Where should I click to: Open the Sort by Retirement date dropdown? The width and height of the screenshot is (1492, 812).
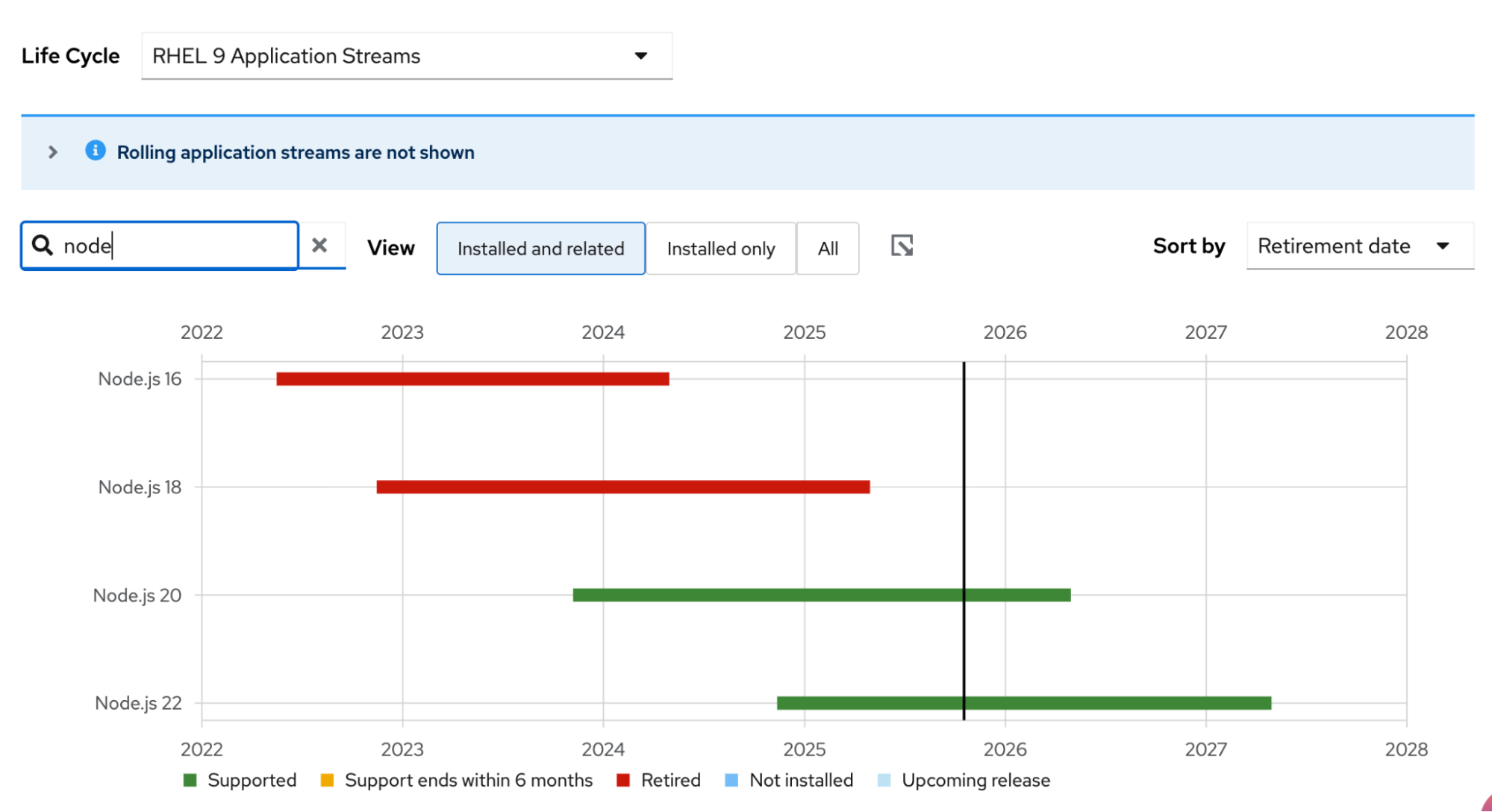(1359, 246)
